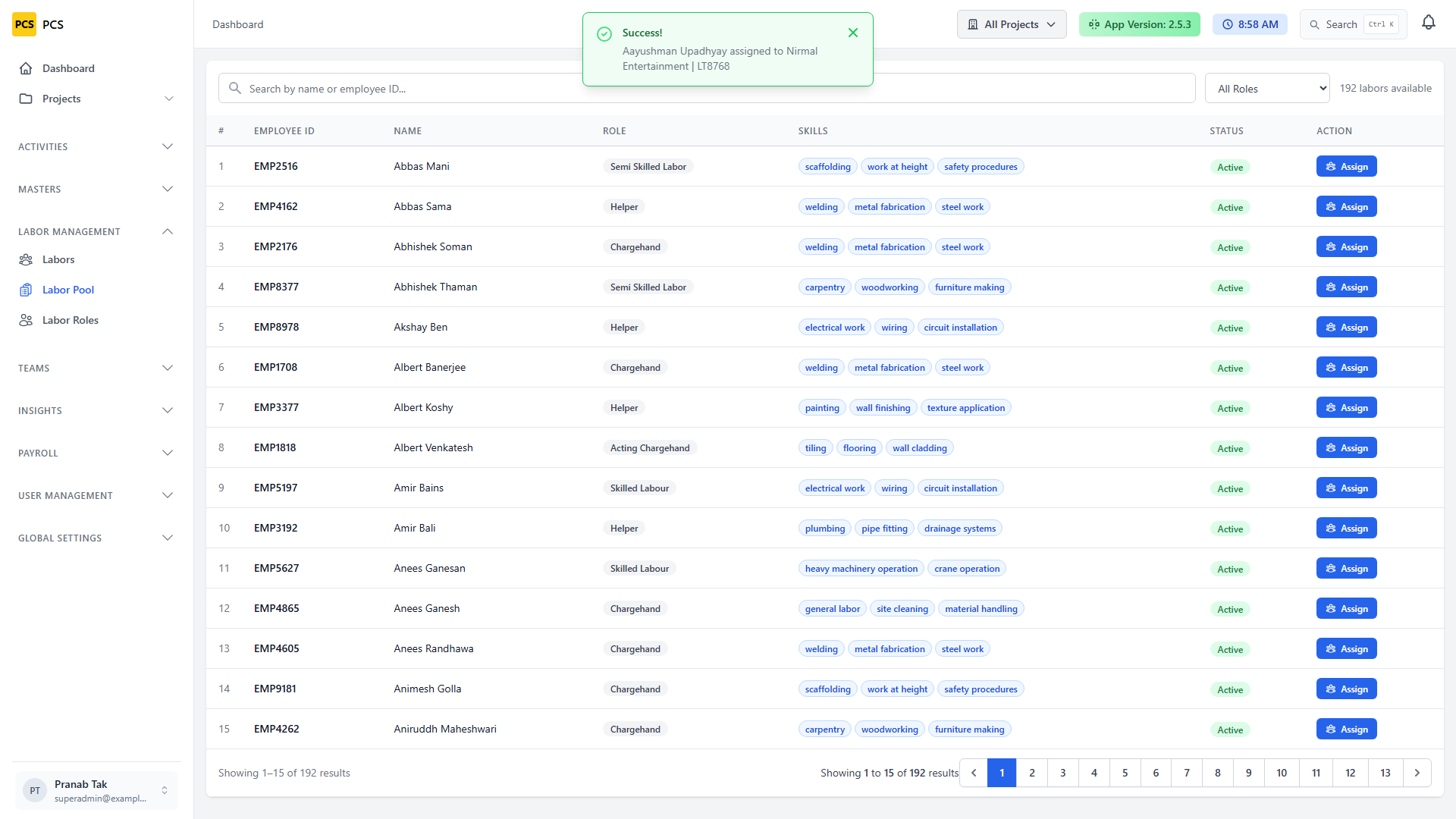Open Labors via its people icon
This screenshot has height=819, width=1456.
[26, 259]
